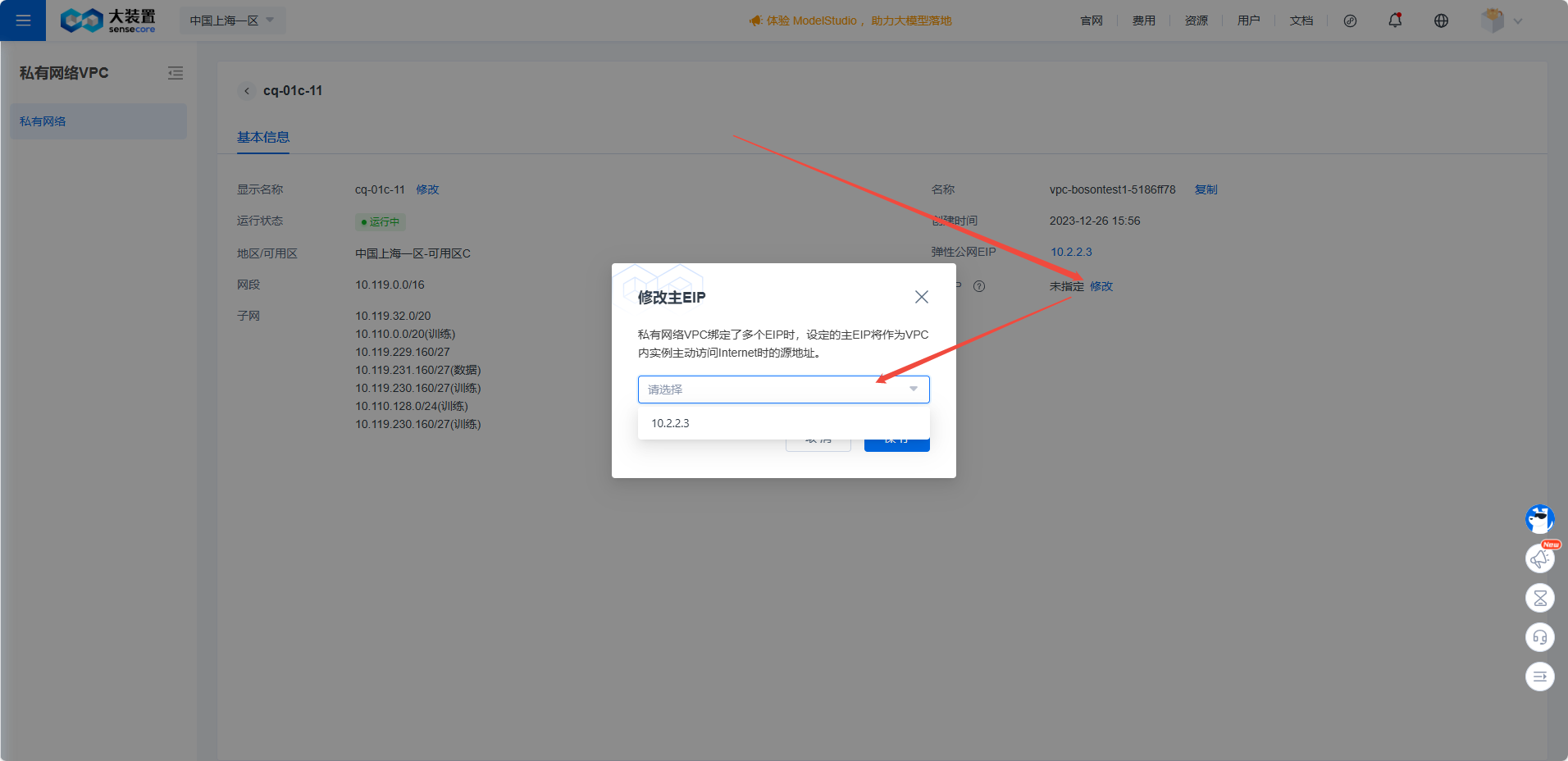
Task: Open the 请选择 EIP select box
Action: 783,390
